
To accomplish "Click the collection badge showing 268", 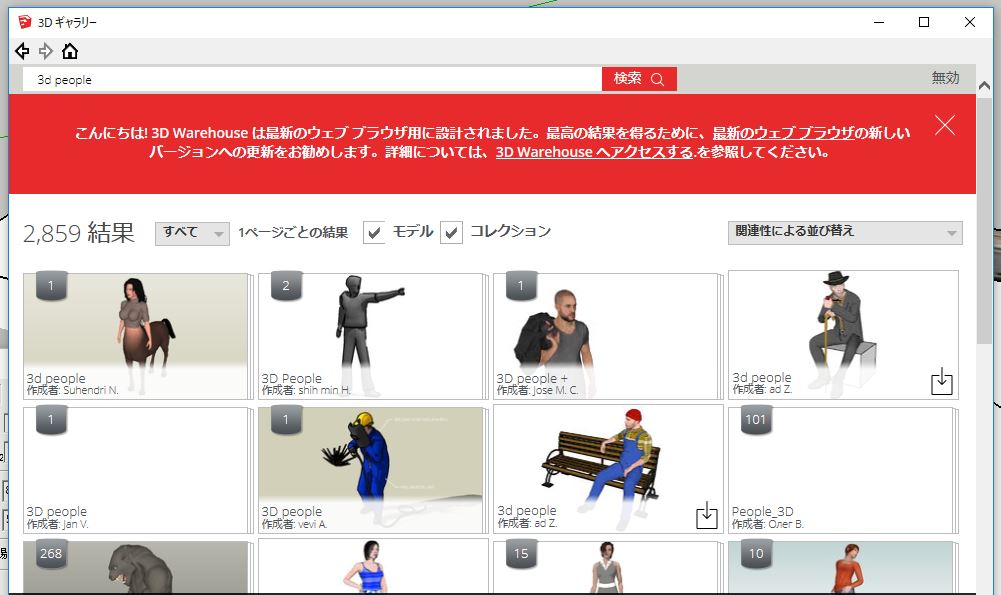I will (x=51, y=554).
